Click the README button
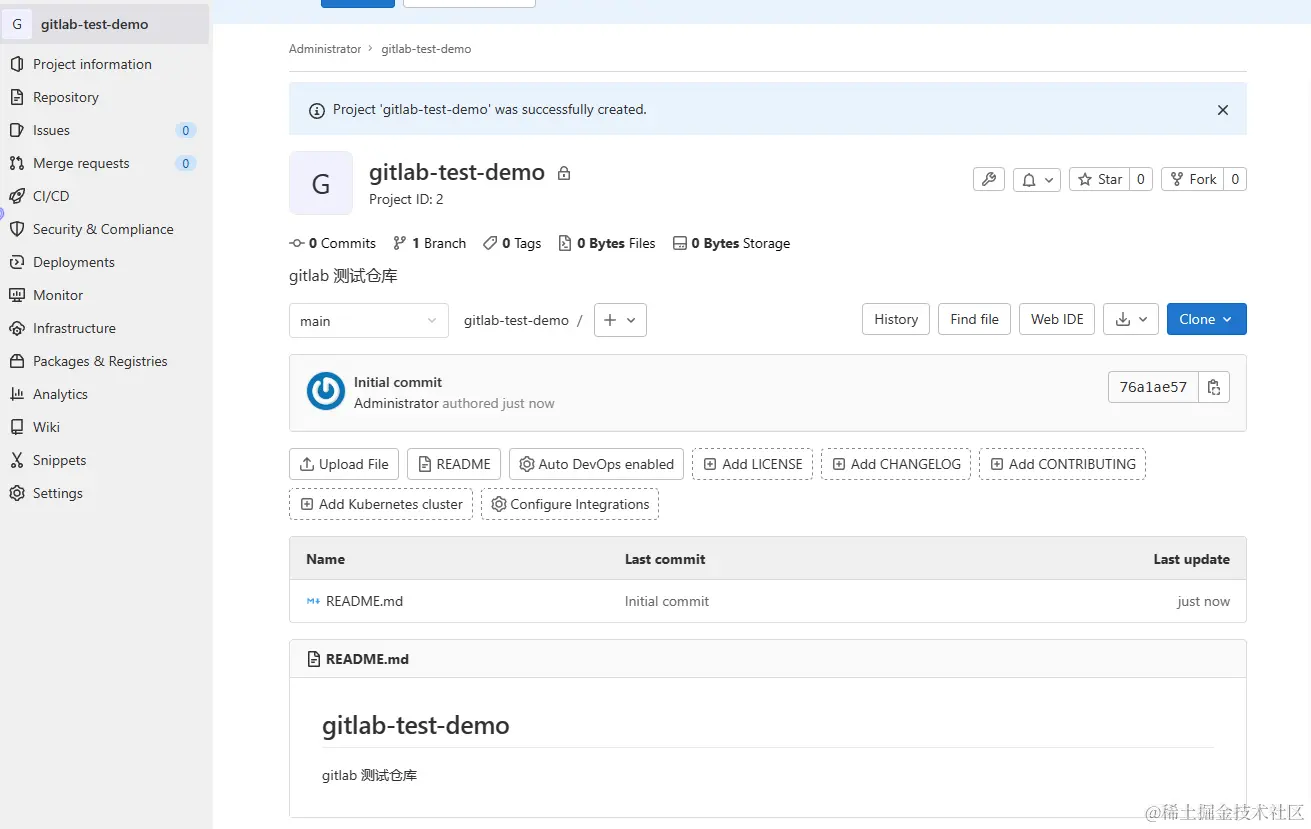The width and height of the screenshot is (1311, 829). click(x=454, y=464)
